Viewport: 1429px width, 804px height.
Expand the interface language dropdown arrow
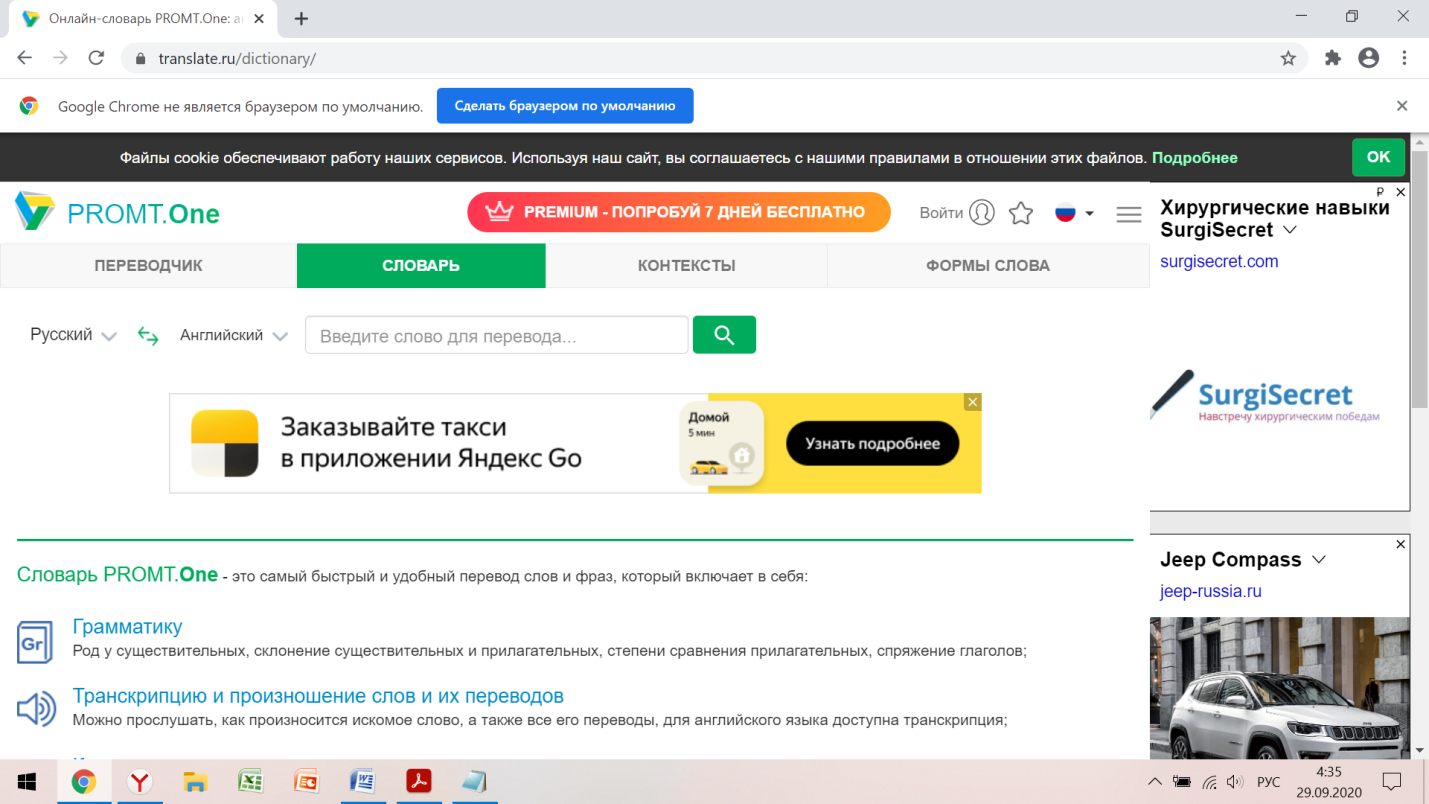point(1089,214)
